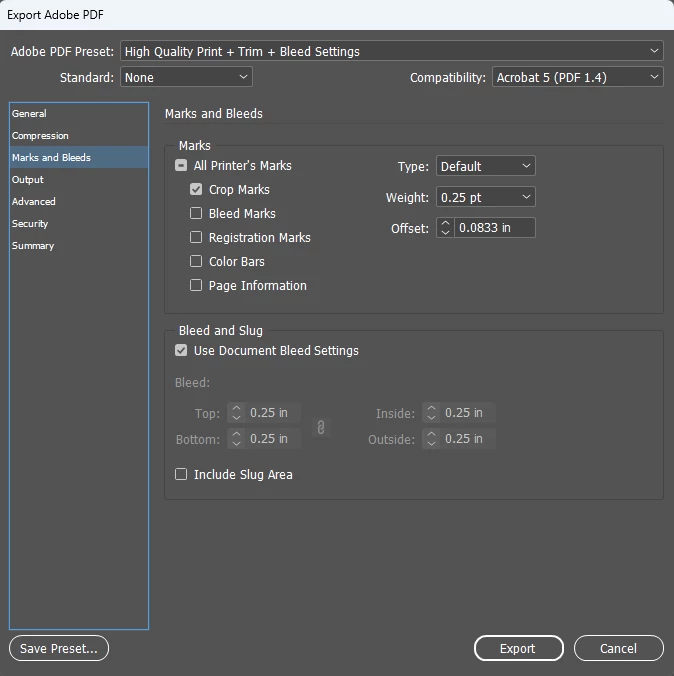Viewport: 674px width, 676px height.
Task: Click the Offset value field
Action: (x=495, y=228)
